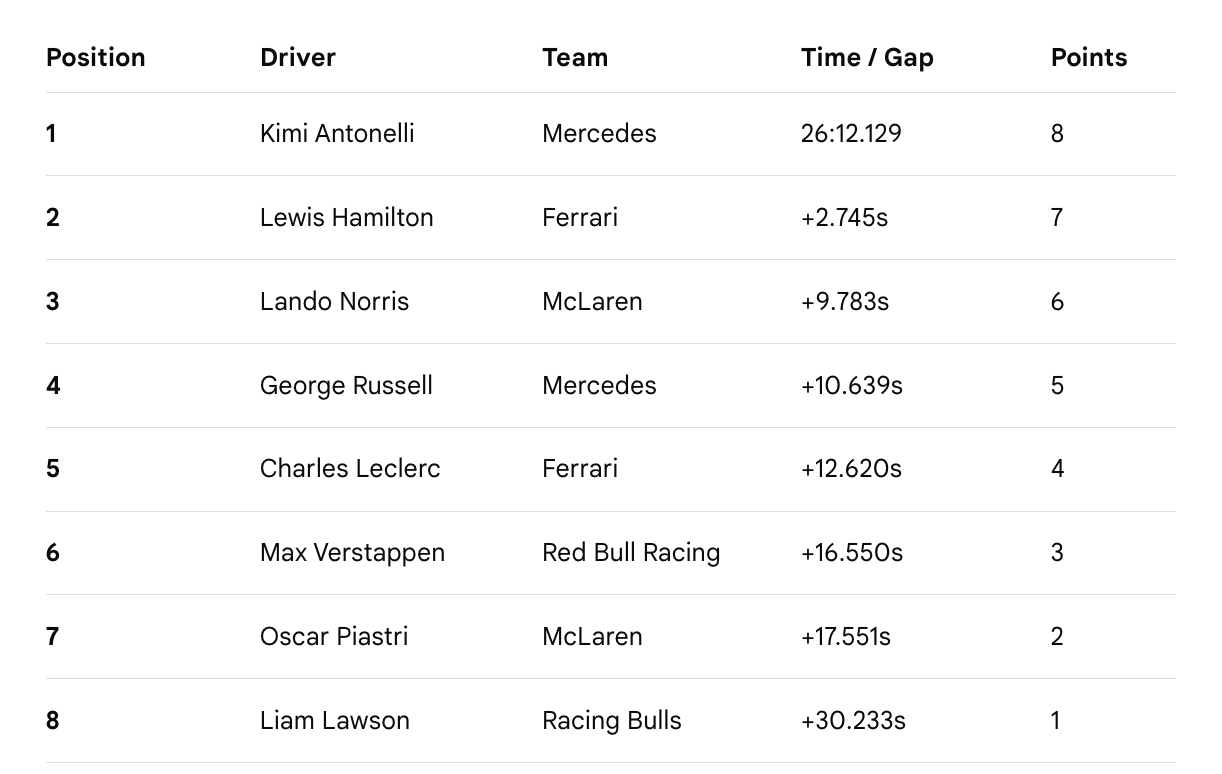Click the Driver column header
This screenshot has height=774, width=1222.
coord(298,57)
